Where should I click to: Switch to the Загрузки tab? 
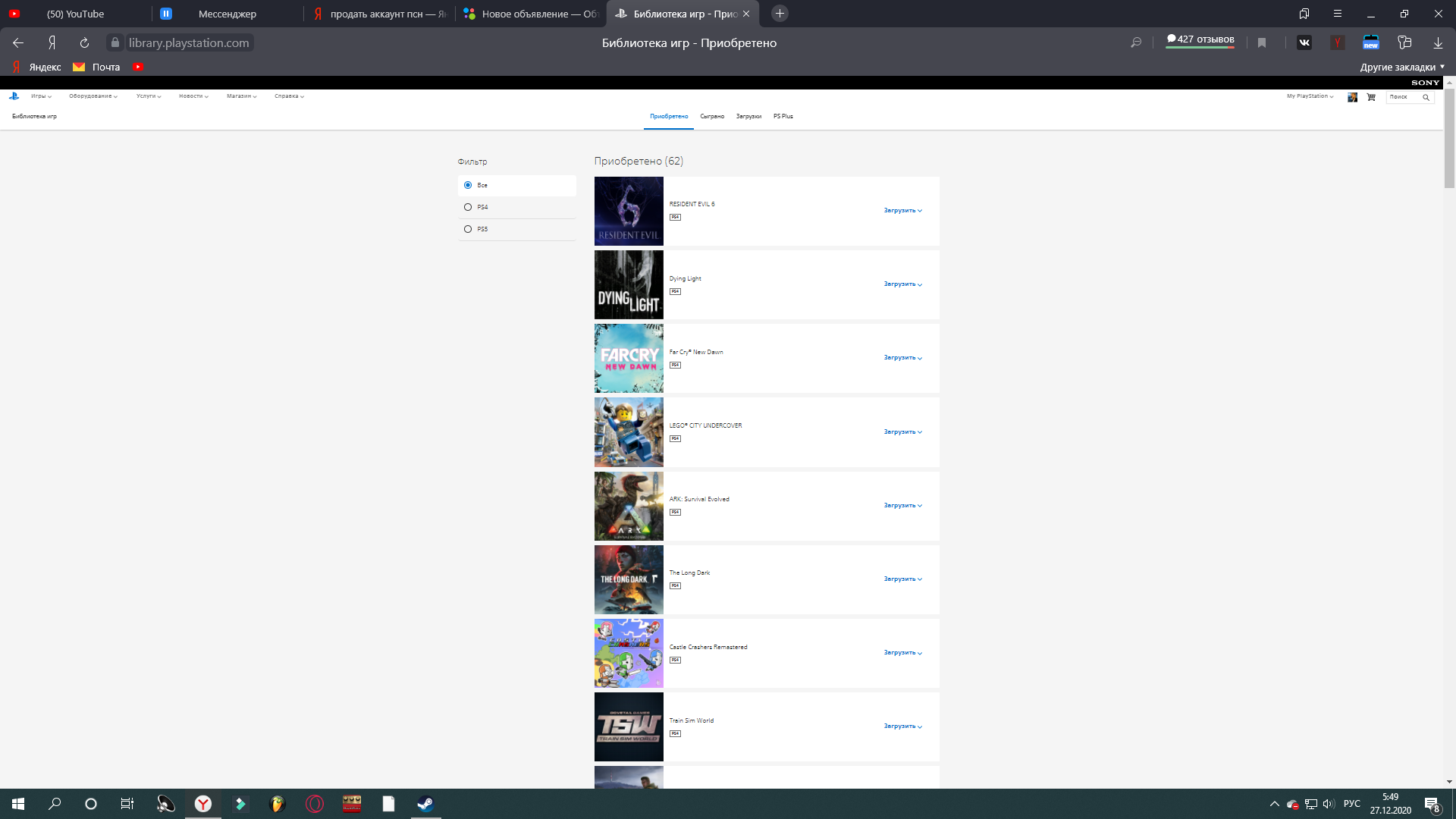point(748,117)
